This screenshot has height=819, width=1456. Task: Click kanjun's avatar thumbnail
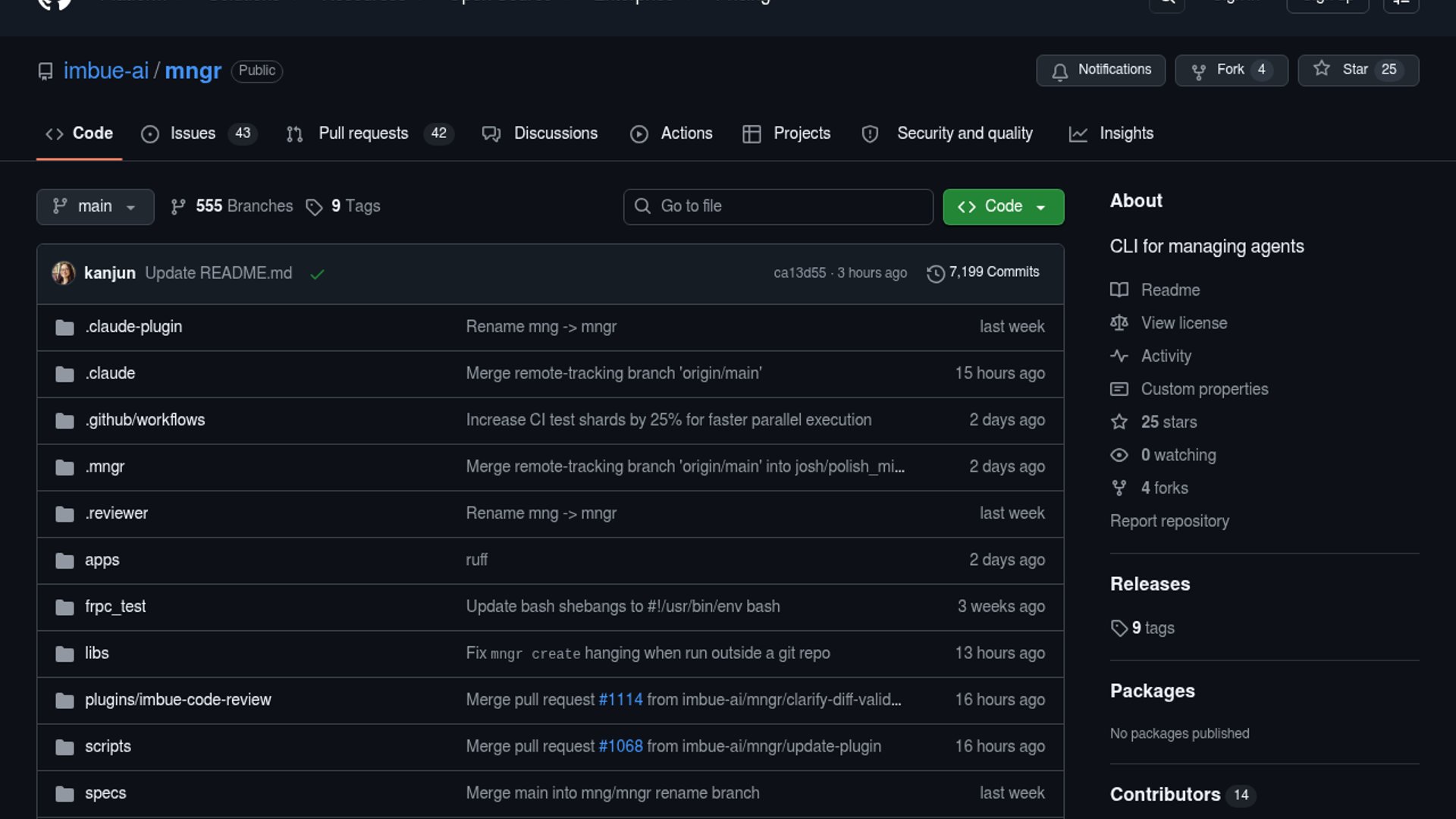(64, 273)
